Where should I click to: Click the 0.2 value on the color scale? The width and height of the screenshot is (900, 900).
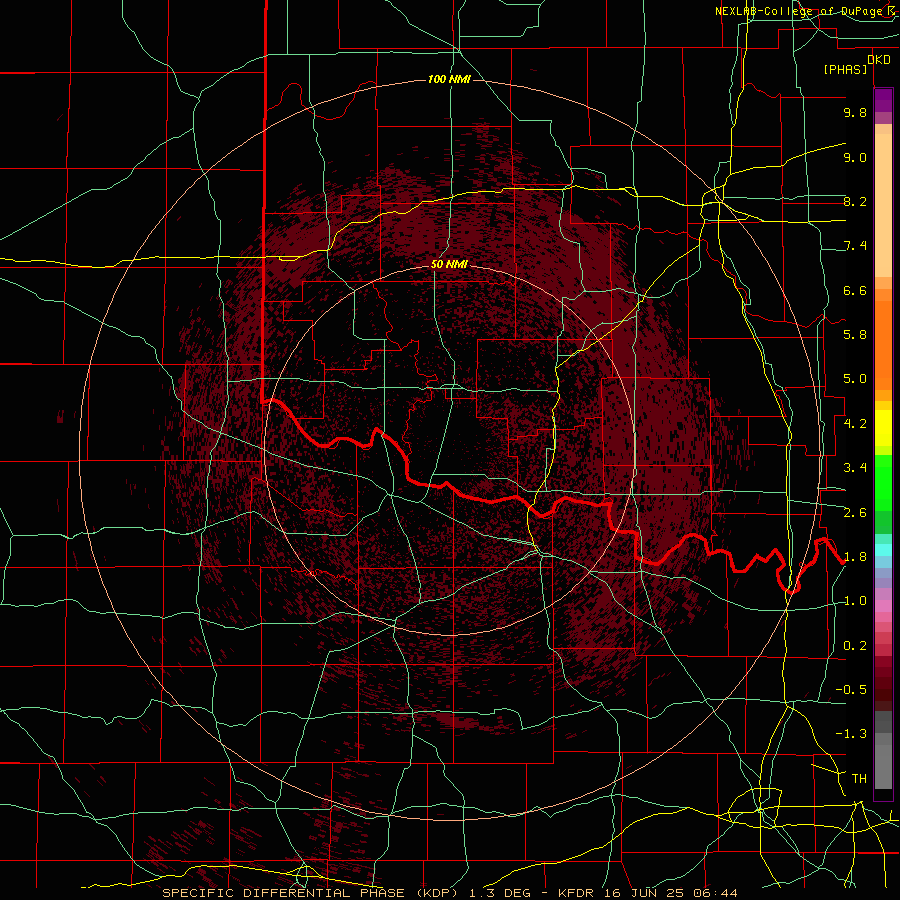point(855,646)
